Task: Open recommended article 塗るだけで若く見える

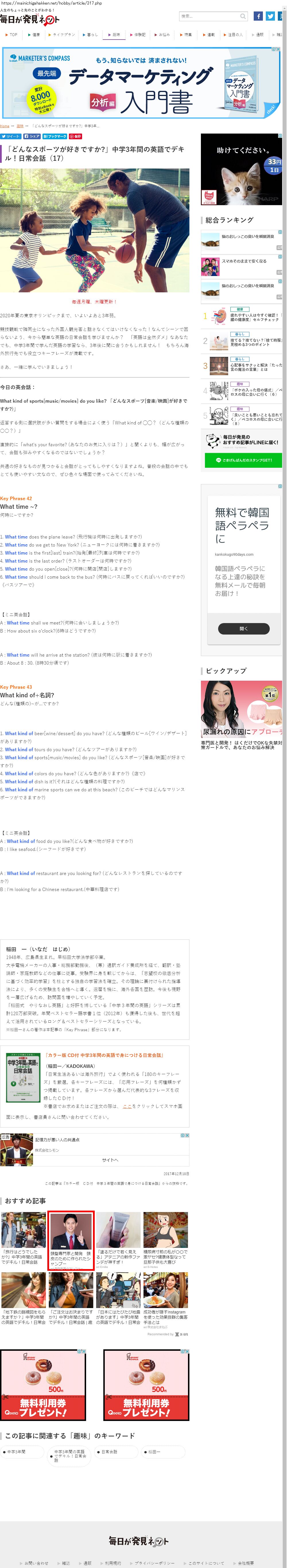Action: pyautogui.click(x=118, y=1239)
